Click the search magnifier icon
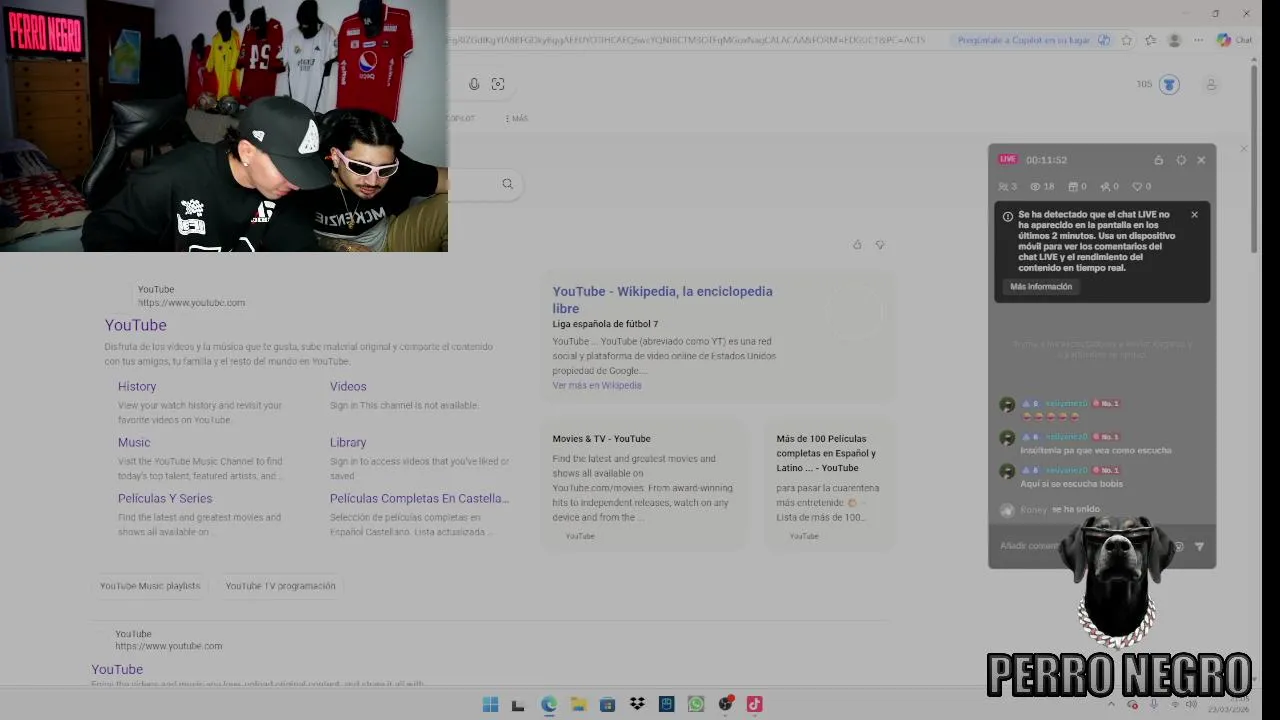The width and height of the screenshot is (1280, 720). pyautogui.click(x=507, y=184)
